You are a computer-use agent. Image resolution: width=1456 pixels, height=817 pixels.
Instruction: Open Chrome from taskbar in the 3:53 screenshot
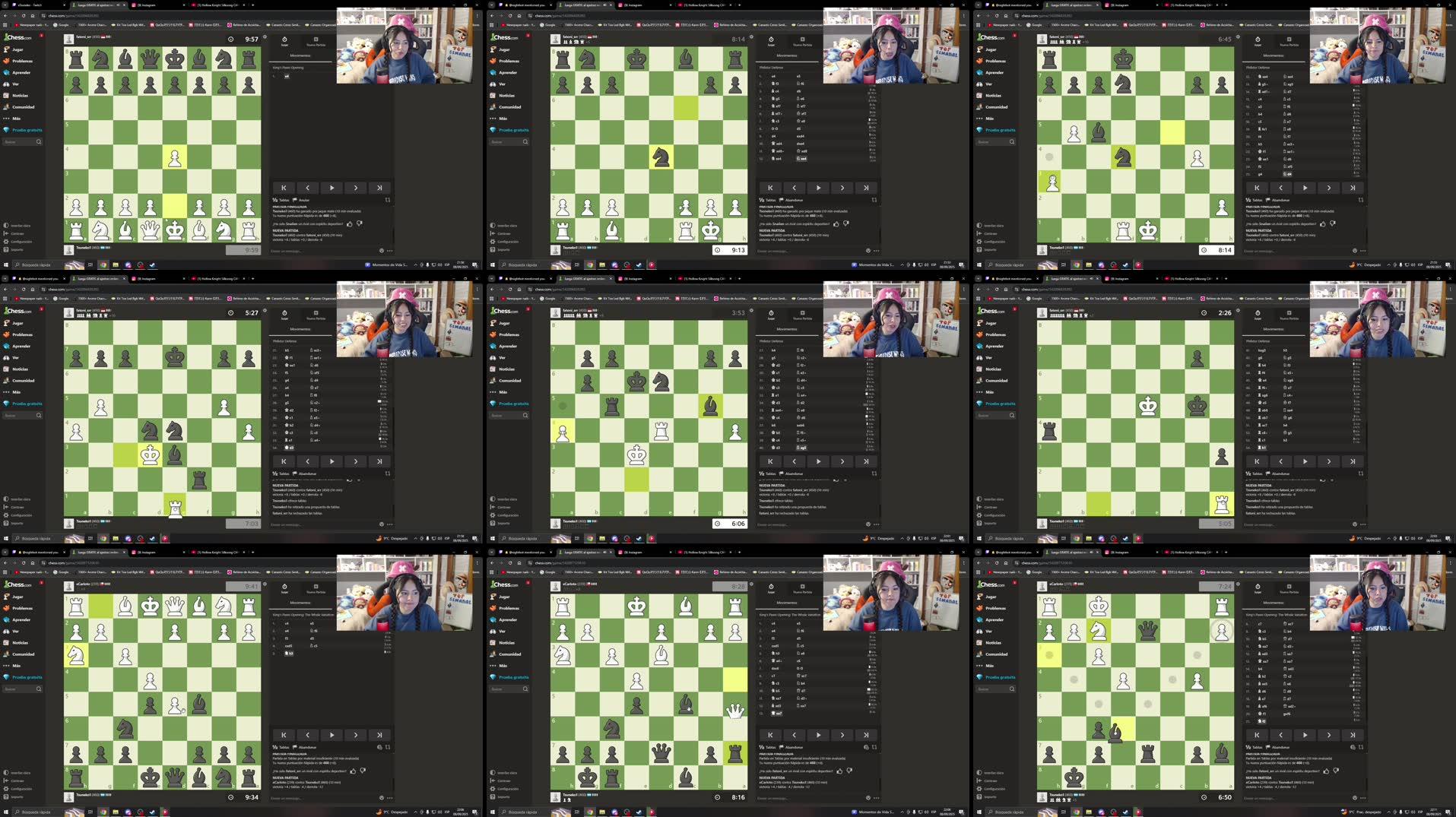[589, 538]
